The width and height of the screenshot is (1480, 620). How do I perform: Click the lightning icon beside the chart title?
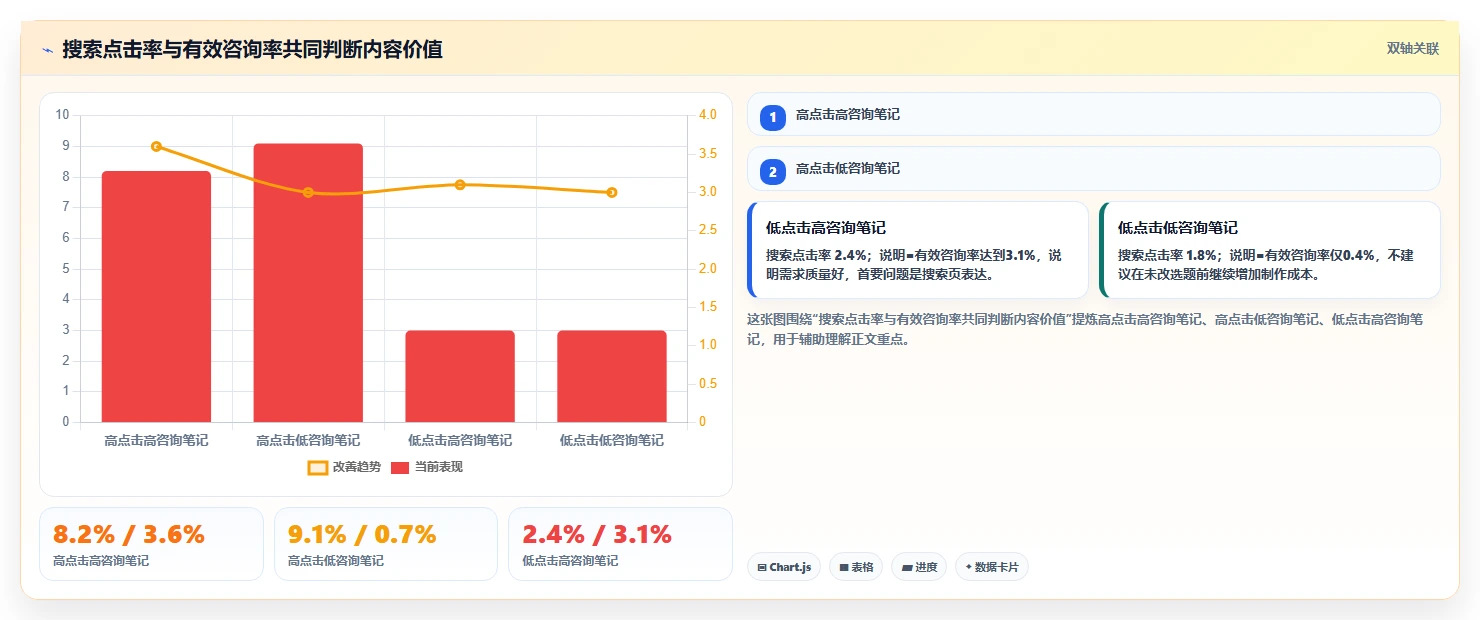point(47,50)
